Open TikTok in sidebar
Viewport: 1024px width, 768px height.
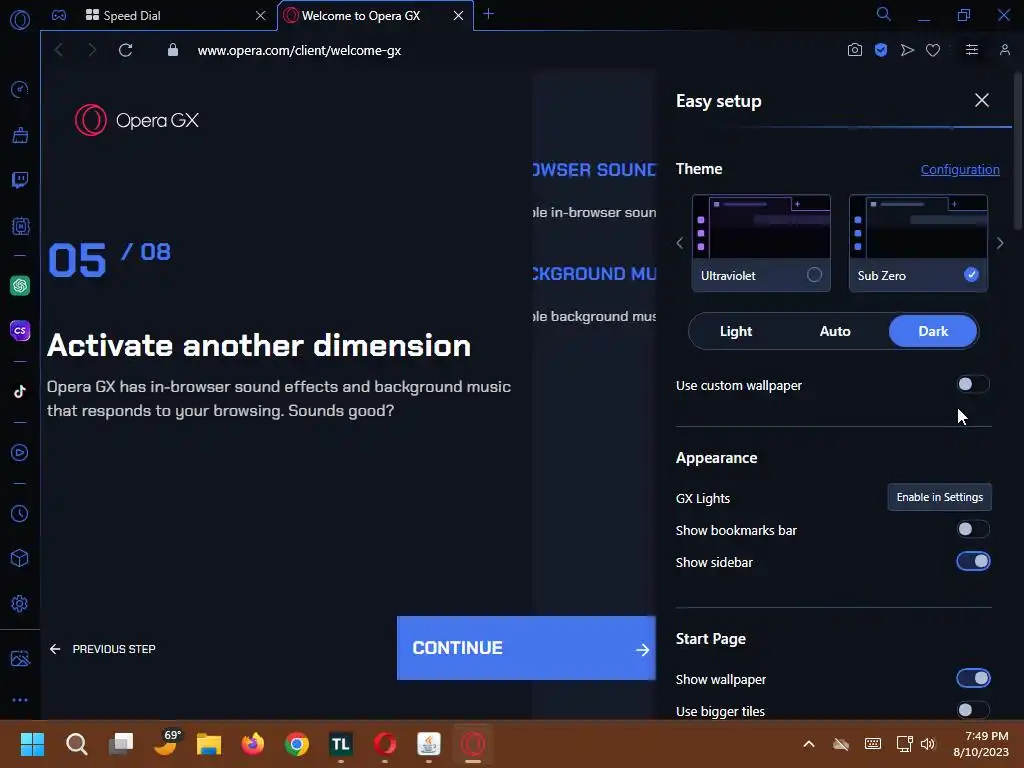(20, 391)
